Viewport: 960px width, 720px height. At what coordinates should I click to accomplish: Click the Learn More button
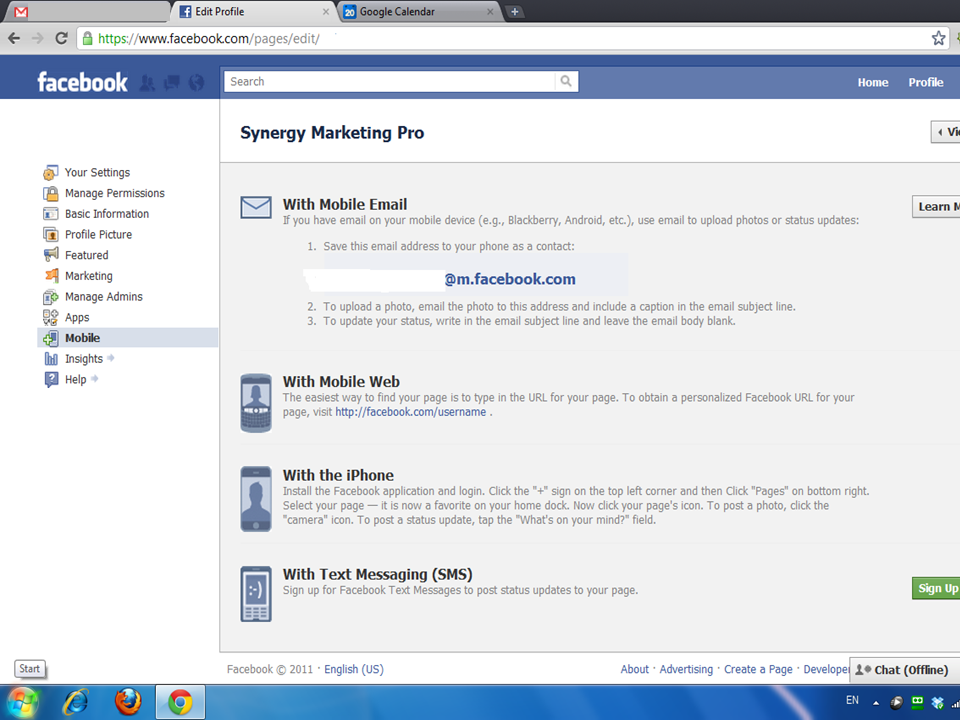936,207
